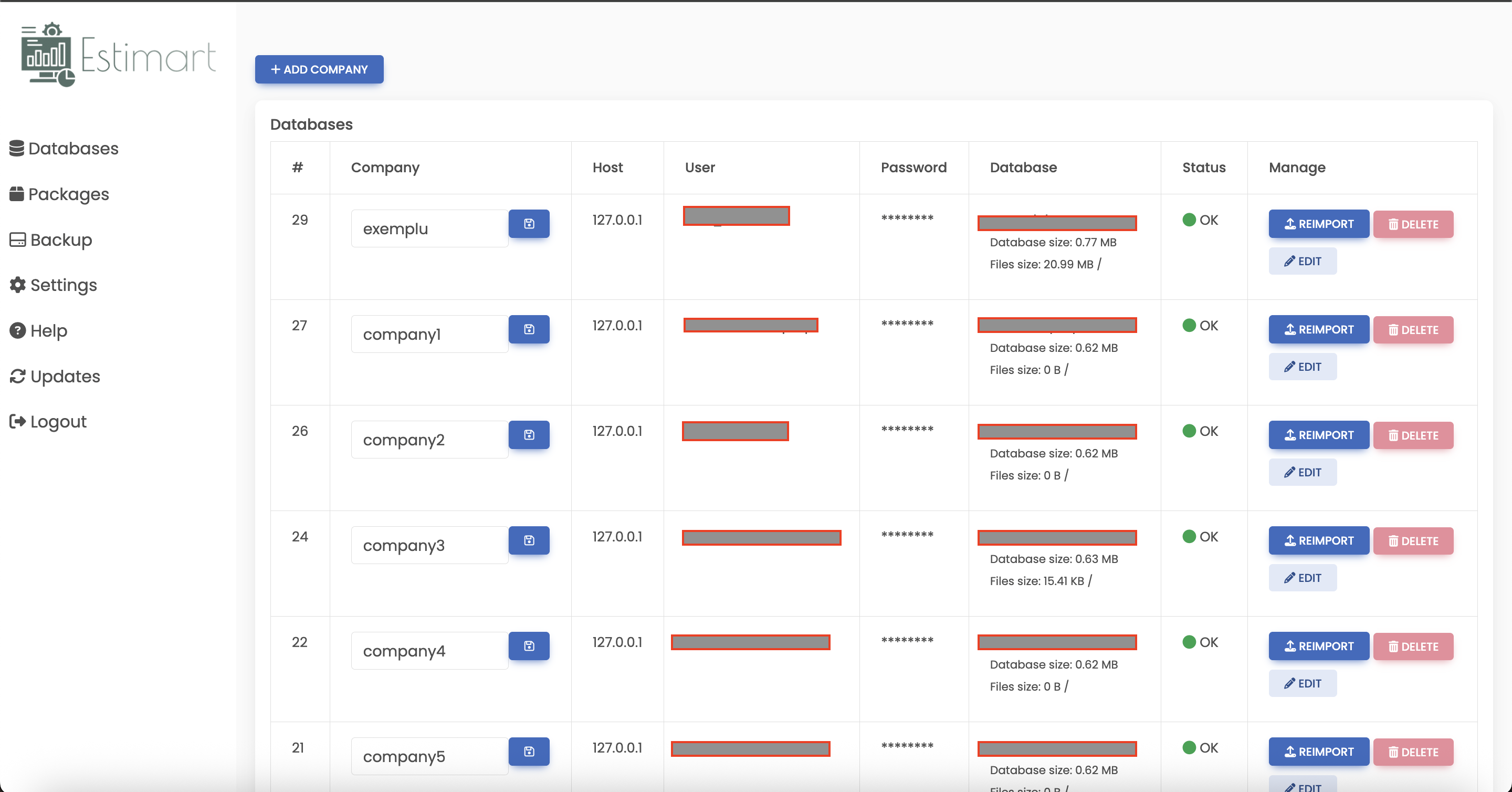
Task: Check for Updates using the refresh icon
Action: pos(17,377)
